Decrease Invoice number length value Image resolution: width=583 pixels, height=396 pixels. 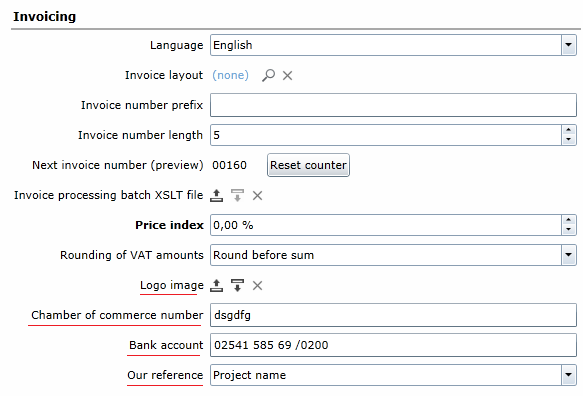point(568,140)
